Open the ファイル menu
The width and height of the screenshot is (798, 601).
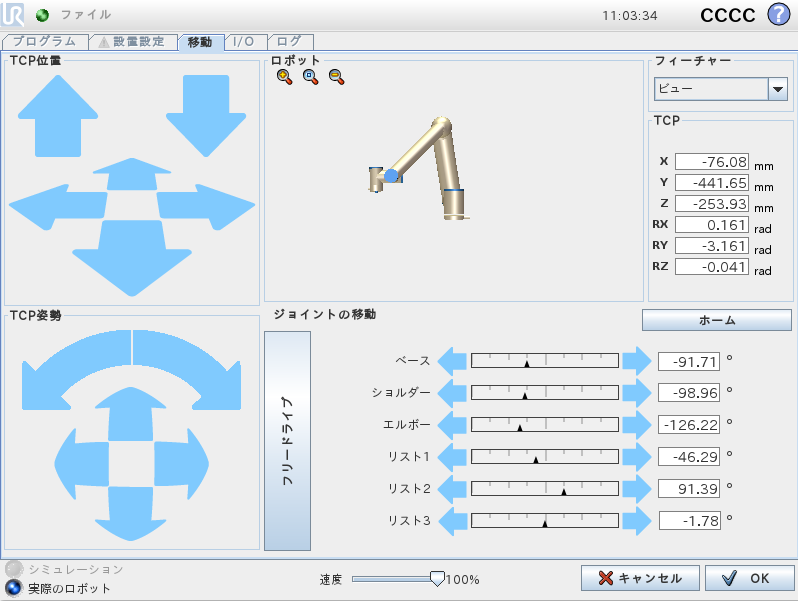coord(86,15)
